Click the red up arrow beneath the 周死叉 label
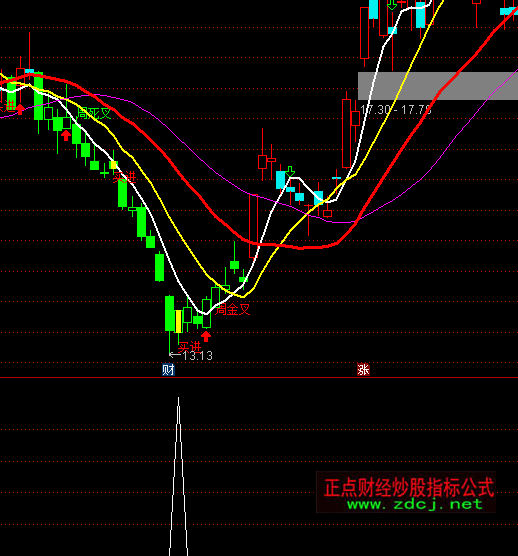This screenshot has width=518, height=556. 66,135
